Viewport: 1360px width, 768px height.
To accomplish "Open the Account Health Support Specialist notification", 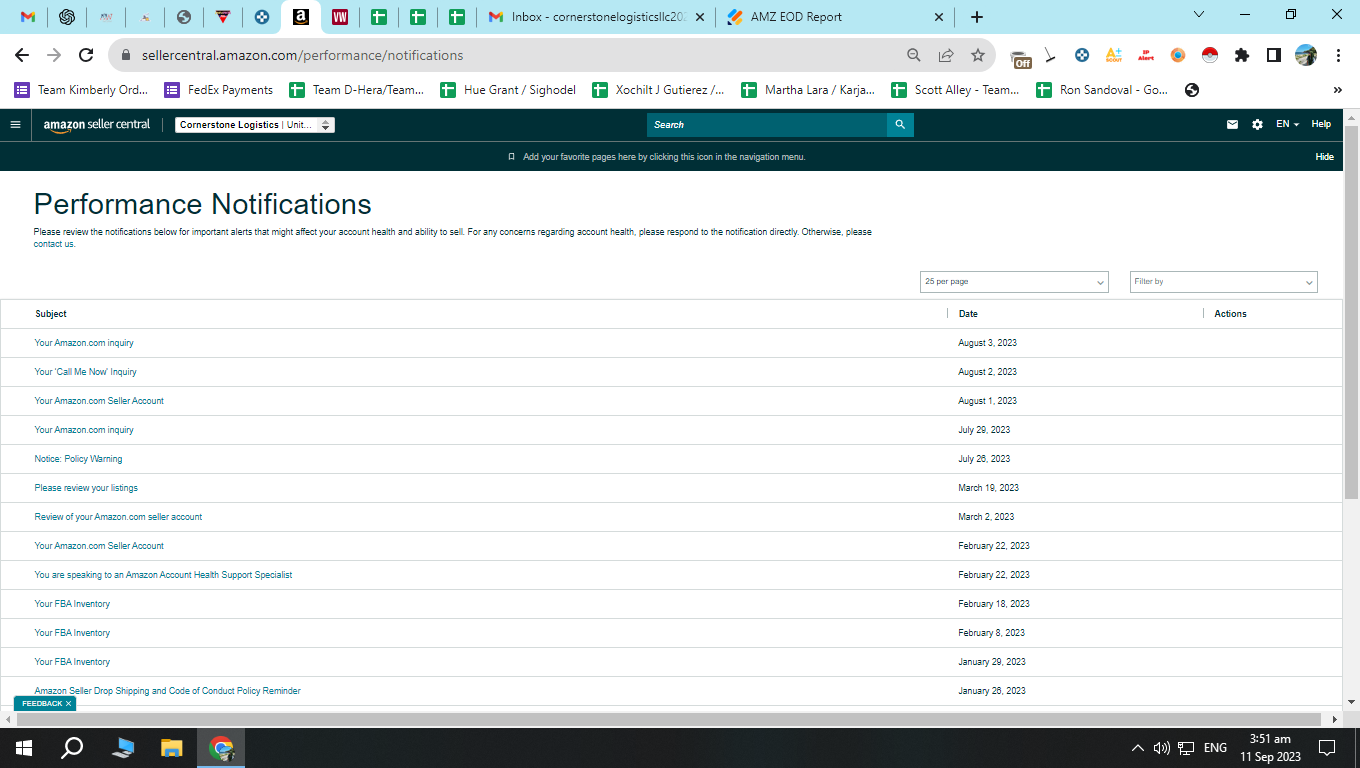I will (163, 575).
